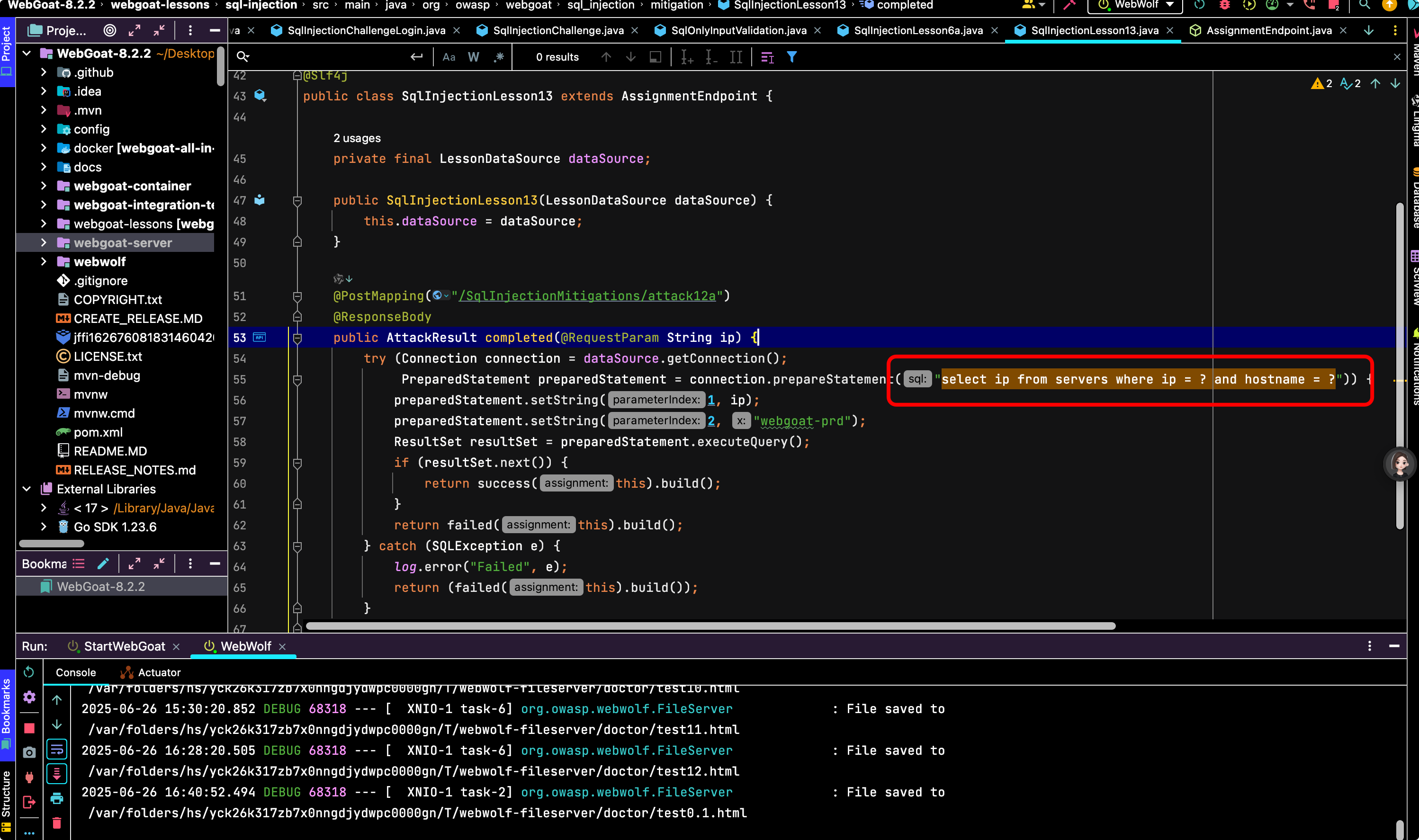Open pom.xml in project tree
Screen dimensions: 1419x840
click(98, 432)
